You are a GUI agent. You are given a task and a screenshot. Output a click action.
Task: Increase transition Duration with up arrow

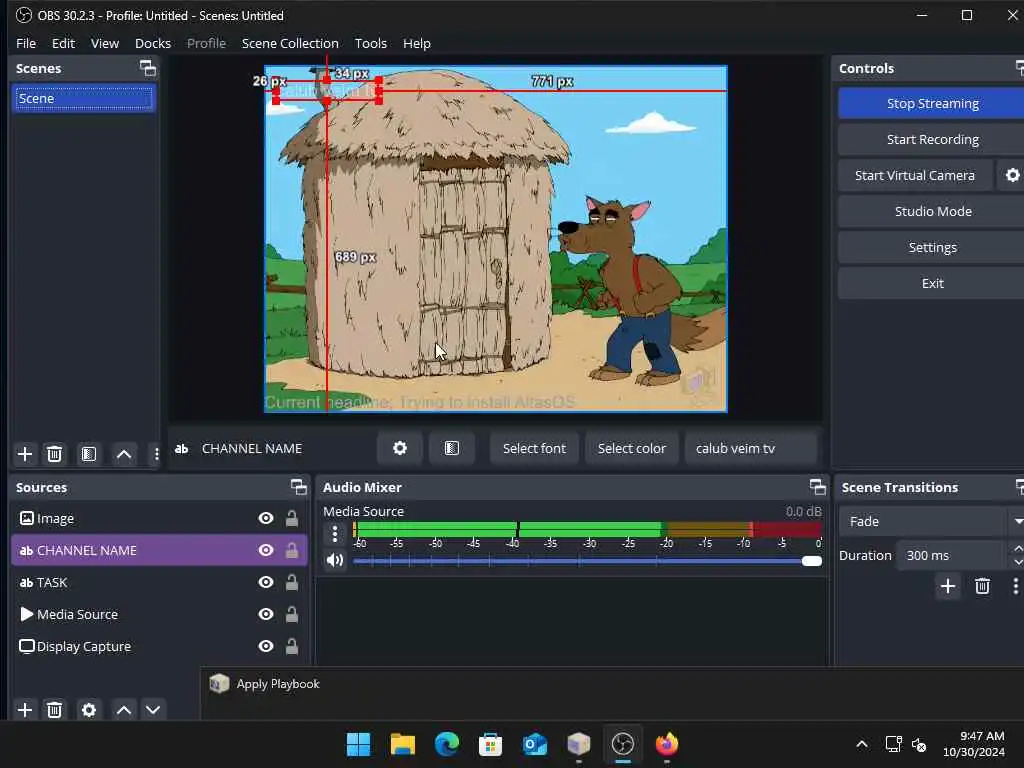coord(1017,548)
